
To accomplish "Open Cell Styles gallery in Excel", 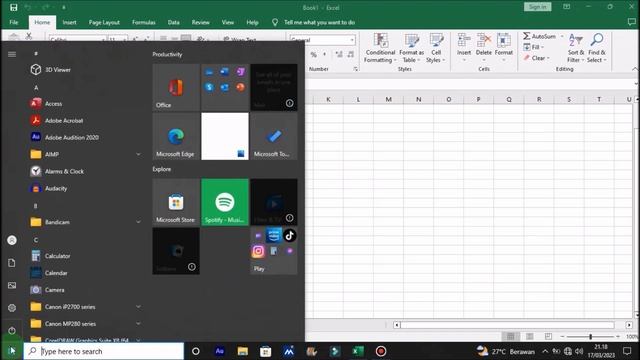I will click(436, 48).
